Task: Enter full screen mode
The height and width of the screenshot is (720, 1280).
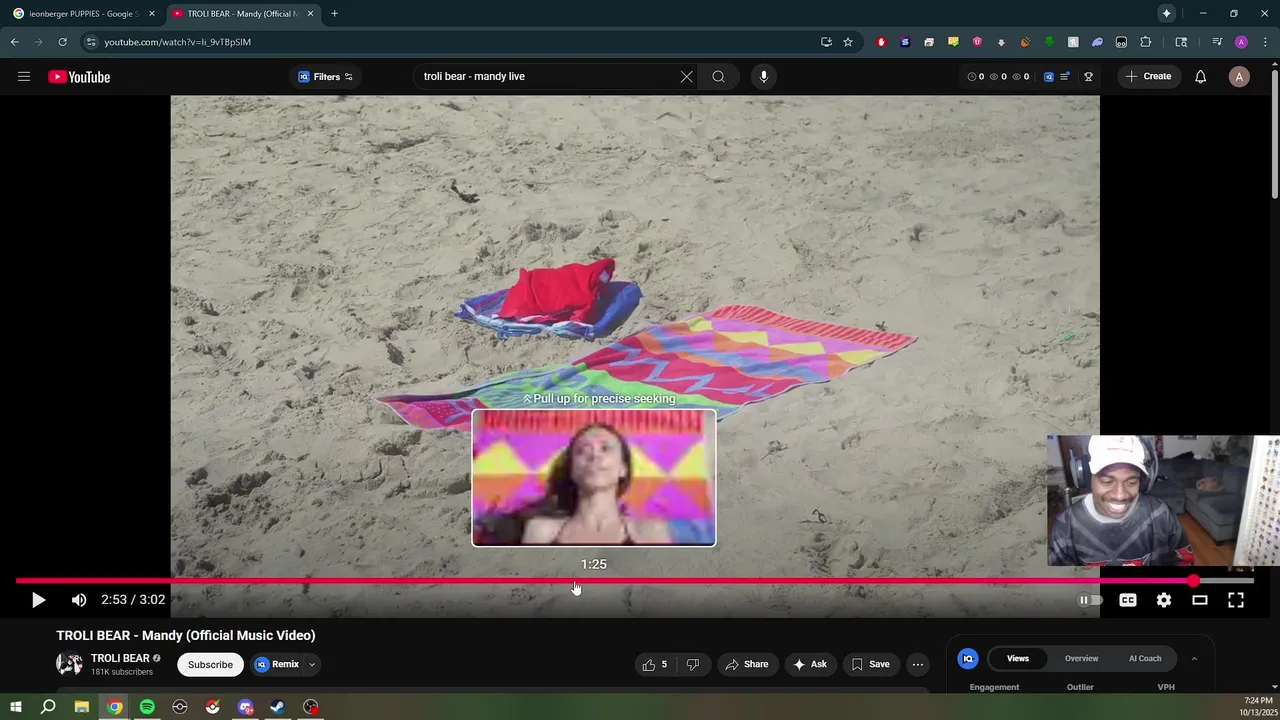Action: point(1236,600)
